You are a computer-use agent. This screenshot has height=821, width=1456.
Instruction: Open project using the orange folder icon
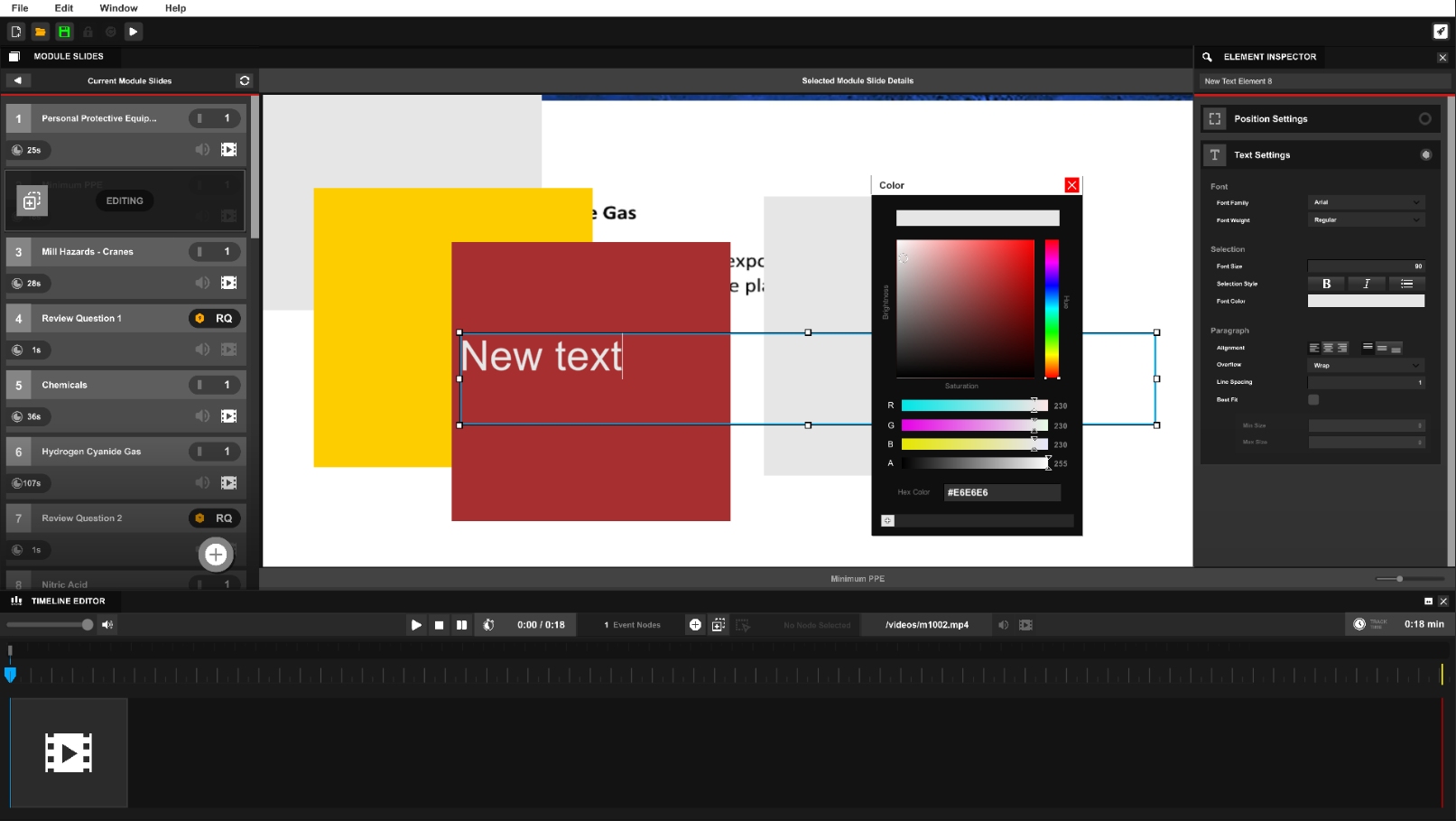[40, 32]
